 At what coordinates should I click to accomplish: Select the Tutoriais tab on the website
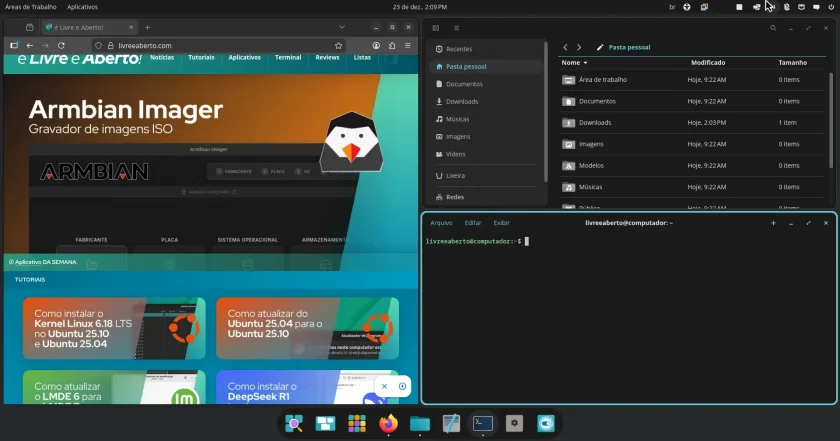[x=201, y=57]
